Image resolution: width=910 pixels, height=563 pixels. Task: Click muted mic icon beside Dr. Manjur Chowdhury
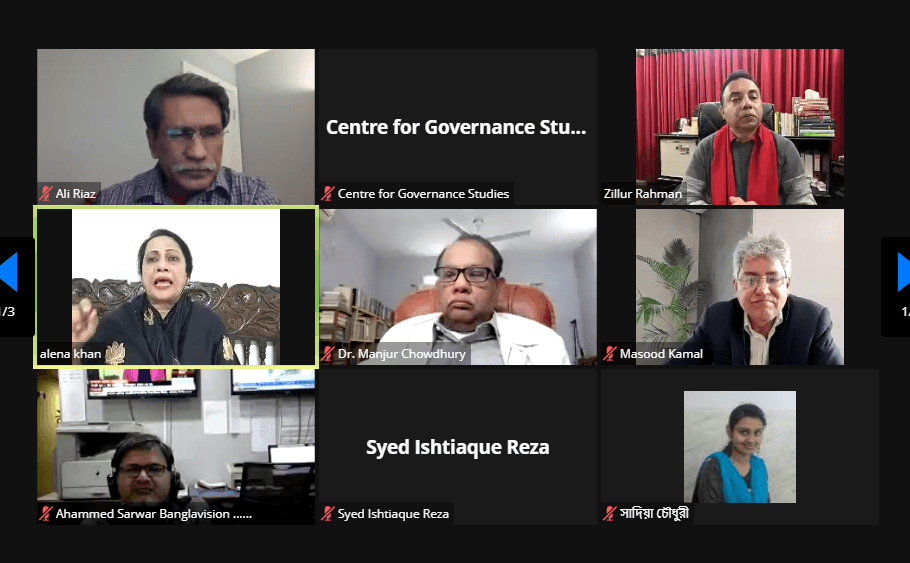pos(328,353)
